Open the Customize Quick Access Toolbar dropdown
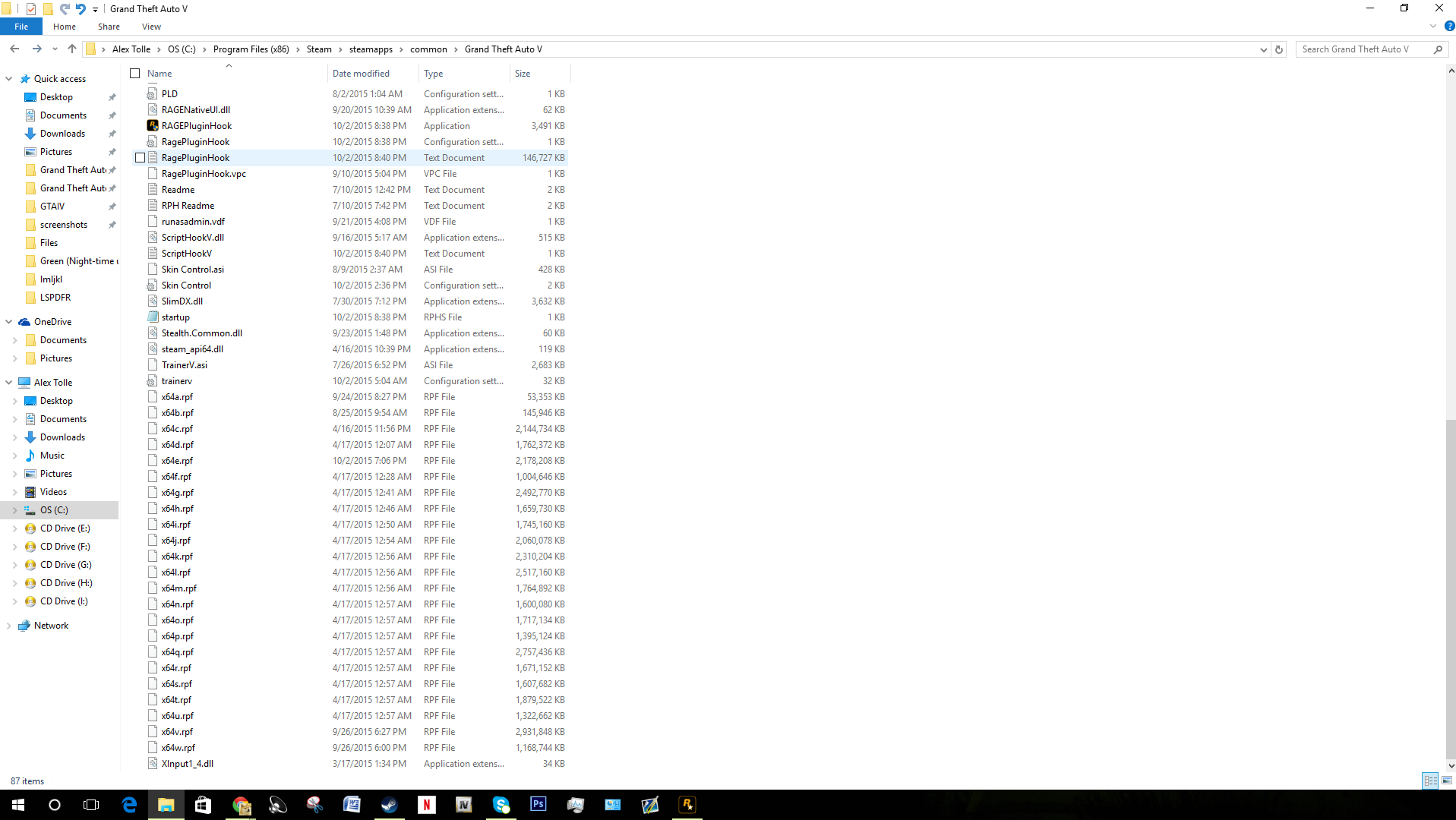This screenshot has width=1456, height=820. 95,10
